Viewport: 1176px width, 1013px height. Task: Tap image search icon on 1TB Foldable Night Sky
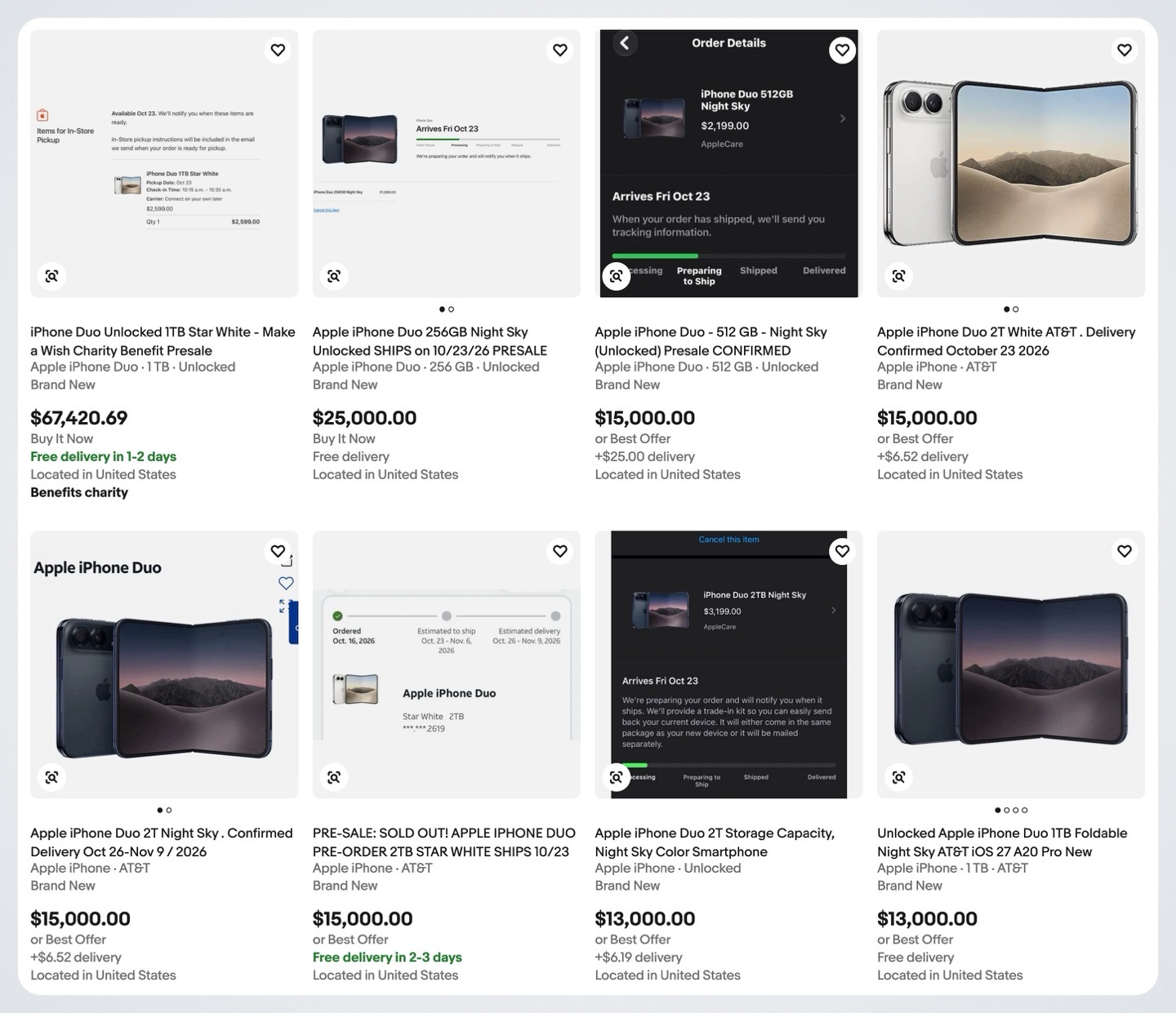pos(898,777)
